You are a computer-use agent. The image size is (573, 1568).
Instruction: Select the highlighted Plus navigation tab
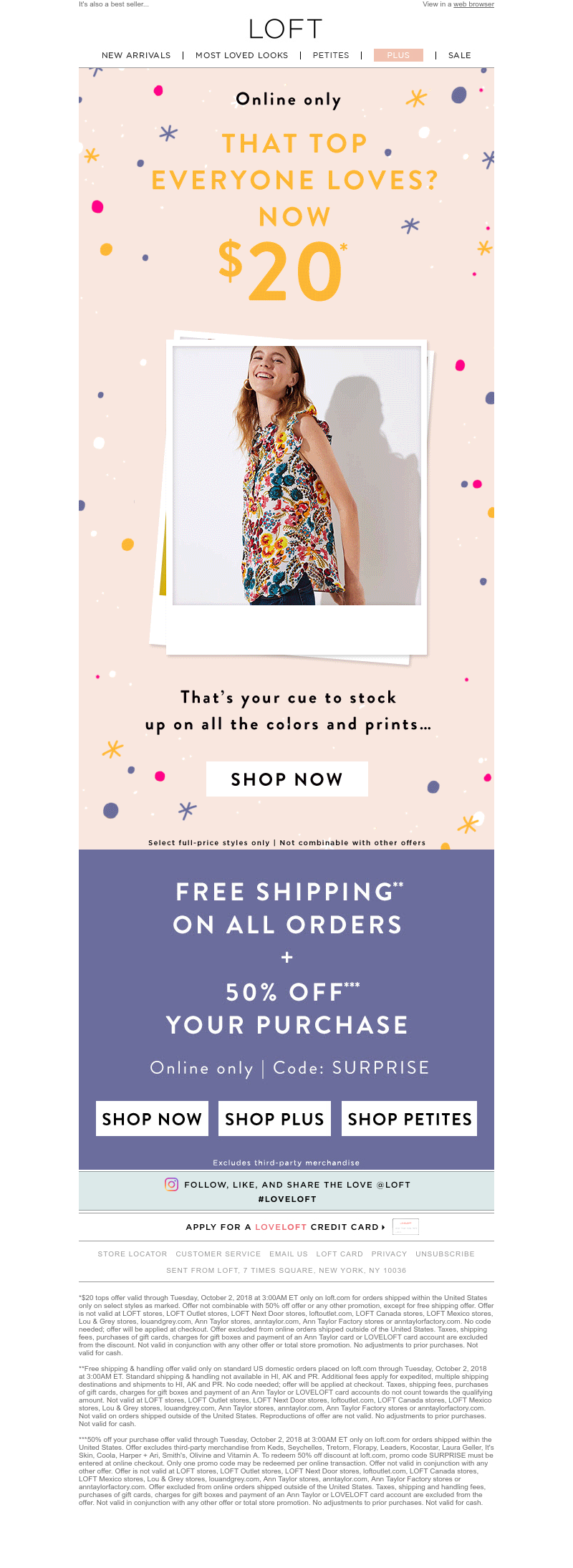pyautogui.click(x=398, y=55)
